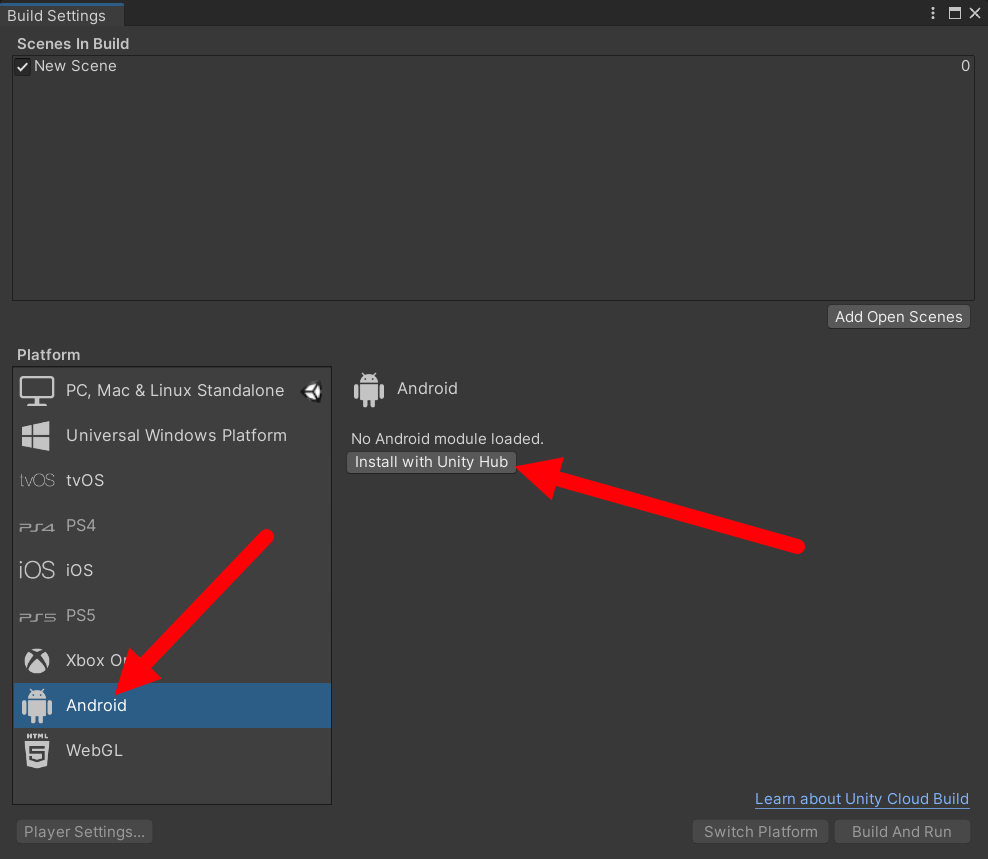Screen dimensions: 988x859
Task: Select the WebGL platform label
Action: [94, 751]
